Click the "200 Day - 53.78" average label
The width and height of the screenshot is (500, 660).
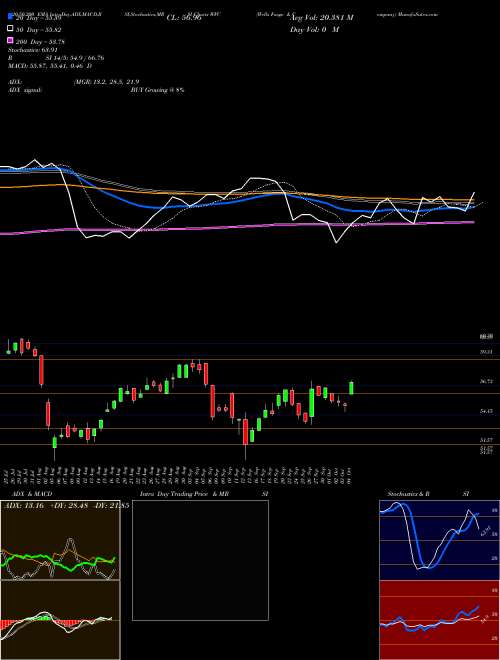(x=40, y=42)
